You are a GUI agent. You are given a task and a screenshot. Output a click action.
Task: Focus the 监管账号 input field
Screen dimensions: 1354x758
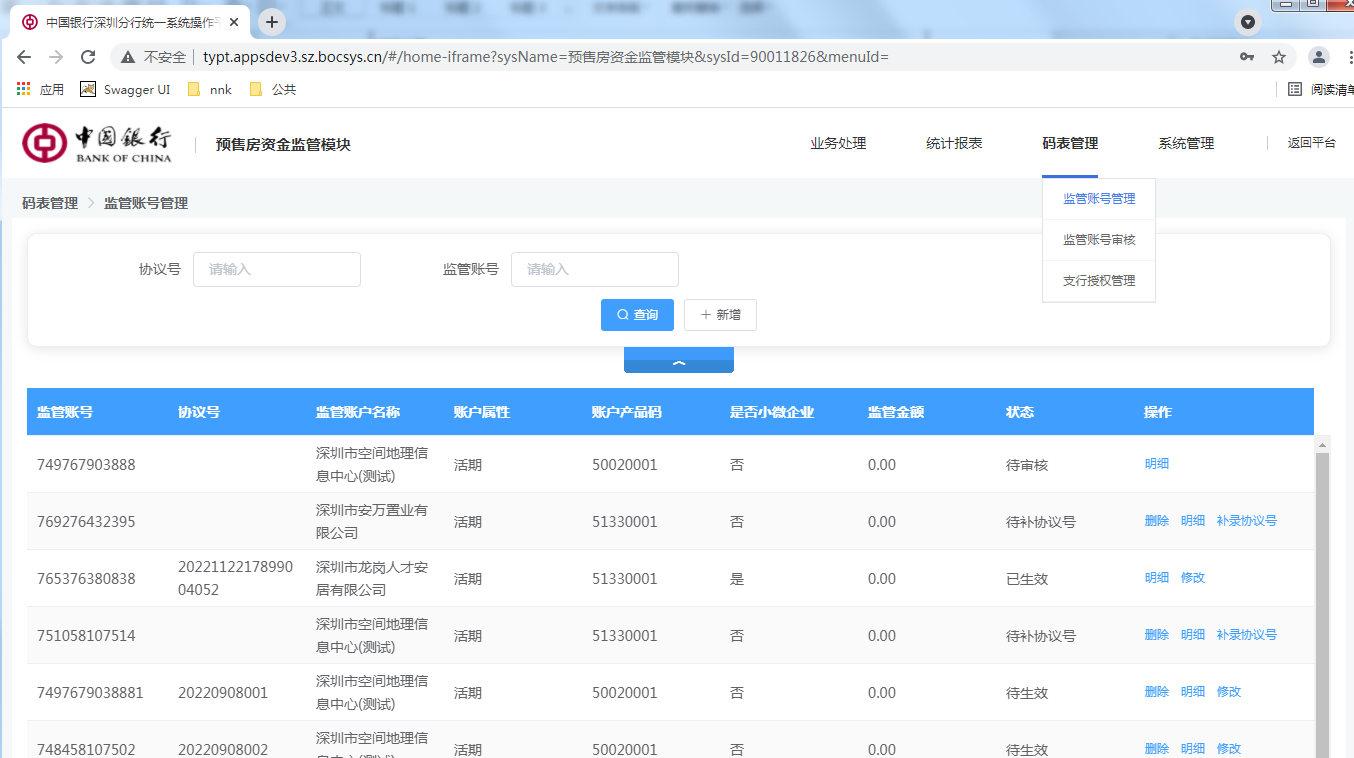click(595, 270)
